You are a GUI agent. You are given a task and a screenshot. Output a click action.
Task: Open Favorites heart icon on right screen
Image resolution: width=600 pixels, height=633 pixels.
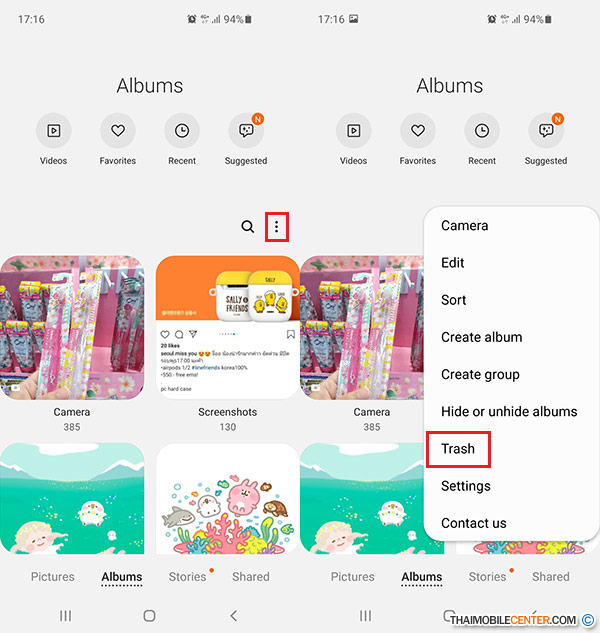pos(418,131)
